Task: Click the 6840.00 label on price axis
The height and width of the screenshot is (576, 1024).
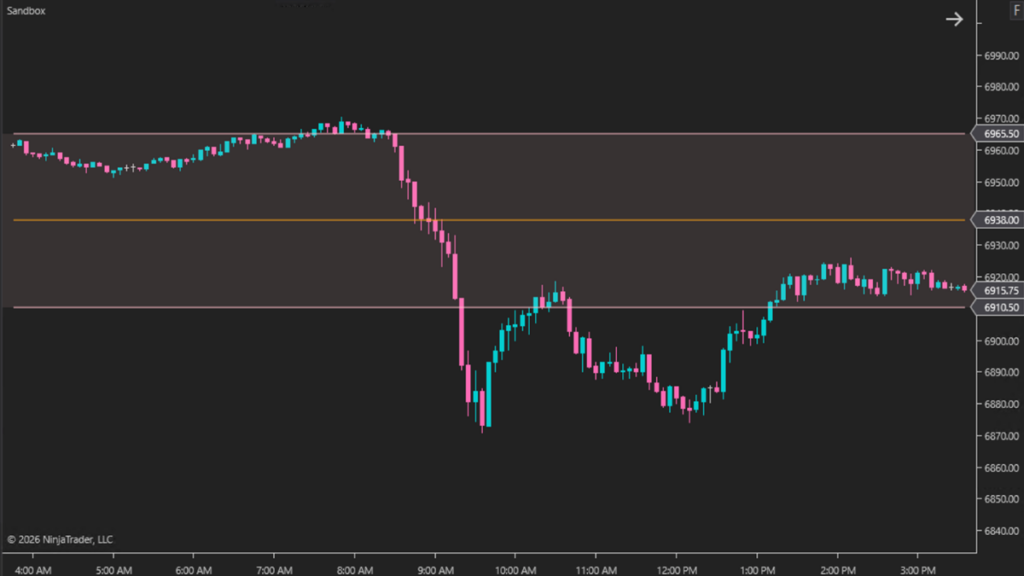Action: [x=1000, y=531]
